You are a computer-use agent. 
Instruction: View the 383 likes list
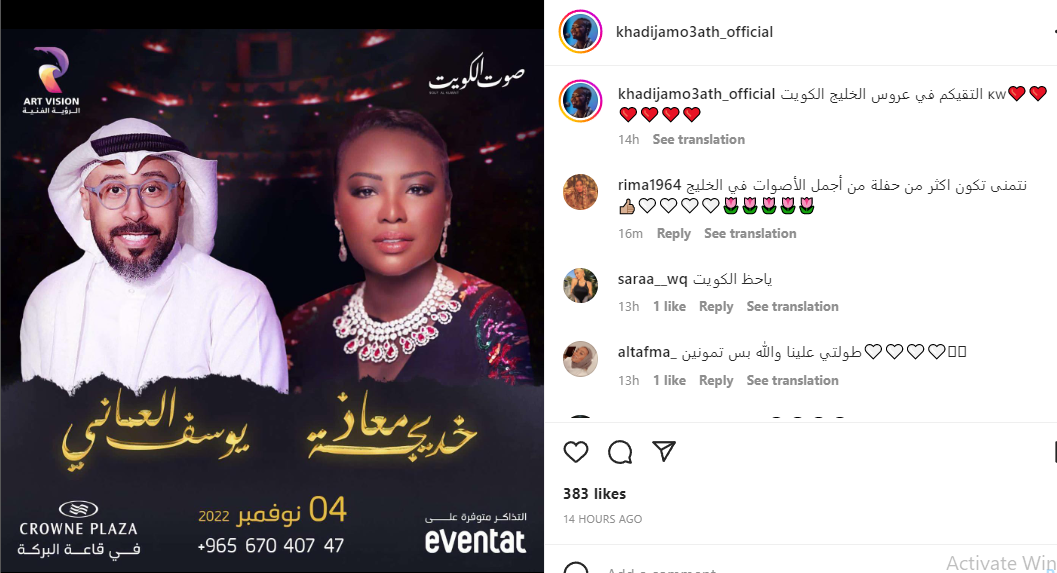click(595, 493)
